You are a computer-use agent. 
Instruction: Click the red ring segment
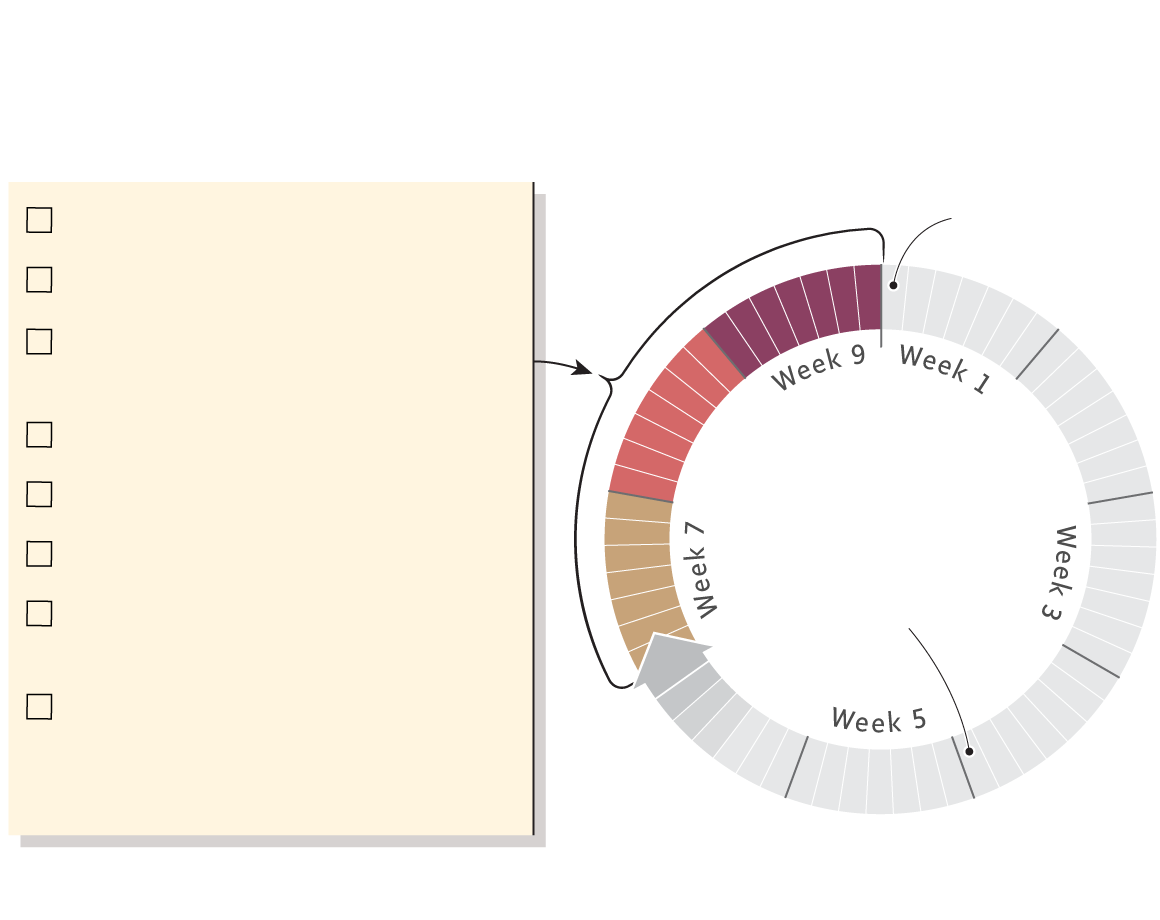tap(665, 419)
